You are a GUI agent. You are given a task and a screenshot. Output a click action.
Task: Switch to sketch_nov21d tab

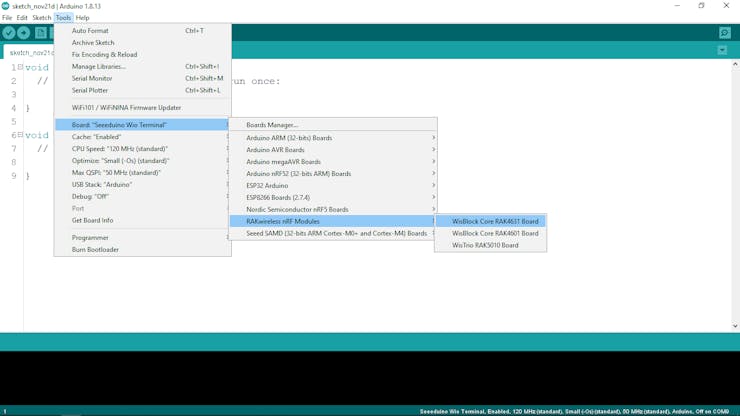29,52
